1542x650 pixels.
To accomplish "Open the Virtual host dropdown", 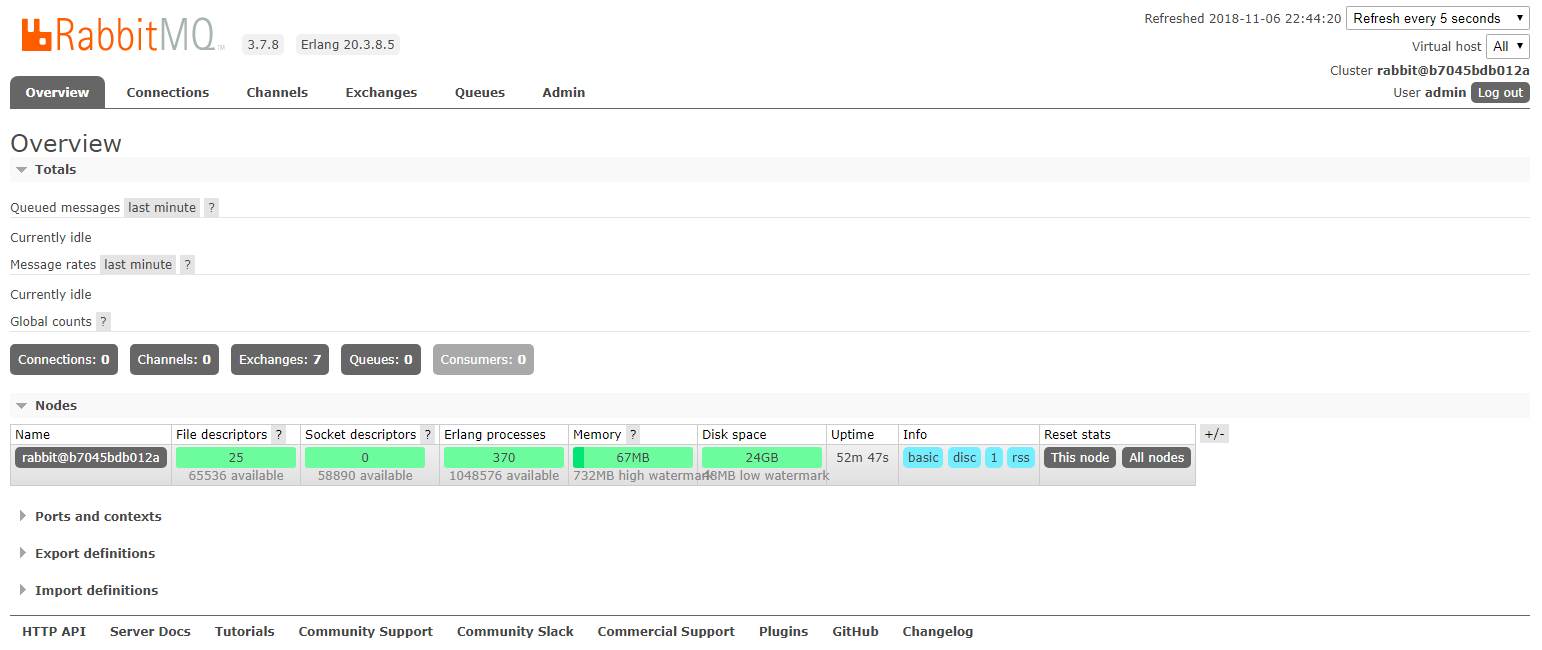I will [x=1508, y=46].
